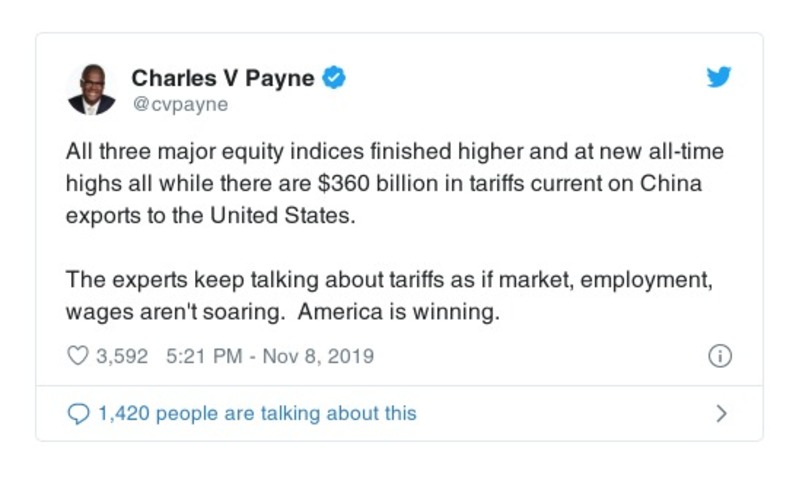This screenshot has width=799, height=490.
Task: Open "1,420 people are talking about this"
Action: point(256,413)
